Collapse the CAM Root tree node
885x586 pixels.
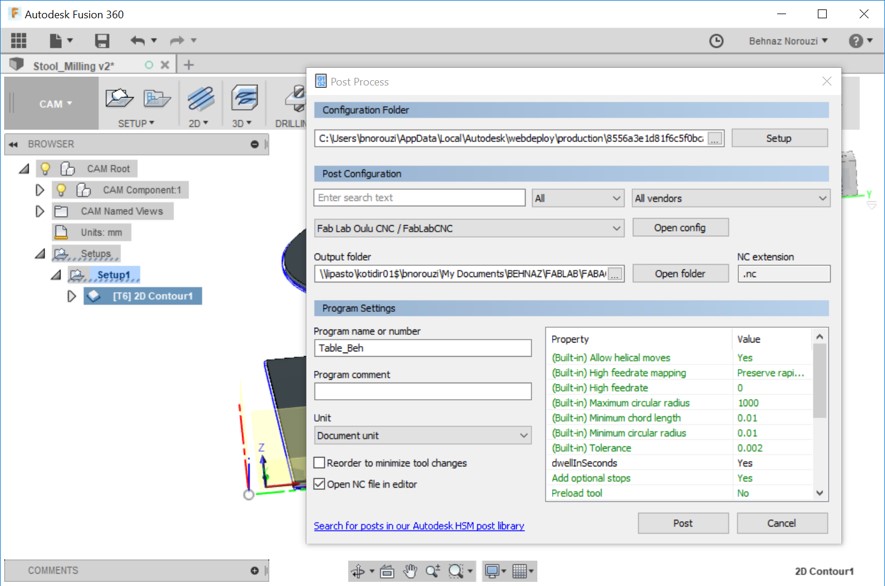click(x=24, y=168)
